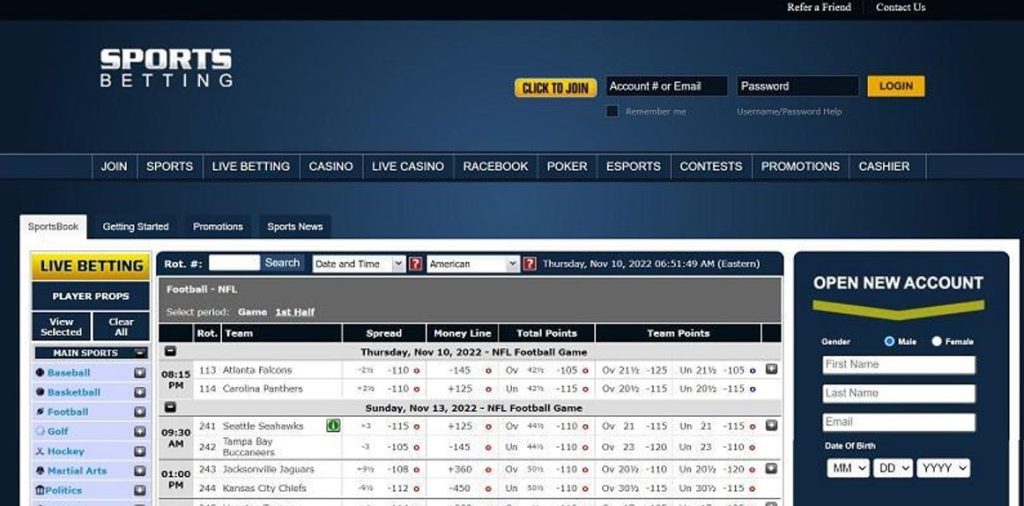Screen dimensions: 1024x506
Task: Open the MM month dropdown
Action: coord(848,468)
